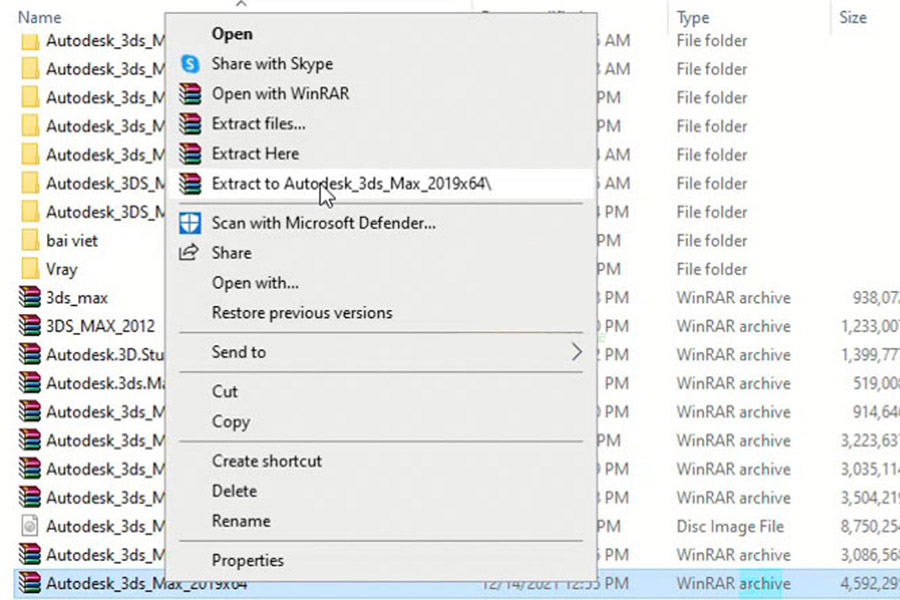
Task: Select Create shortcut
Action: pos(266,461)
